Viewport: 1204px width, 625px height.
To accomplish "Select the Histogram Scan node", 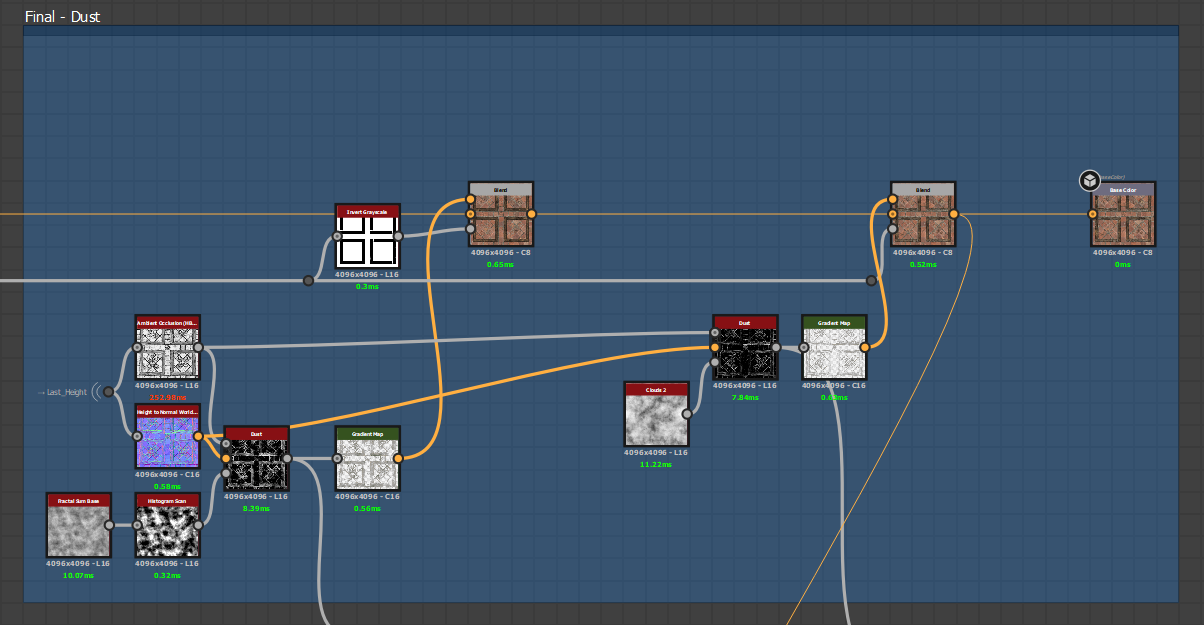I will click(167, 527).
